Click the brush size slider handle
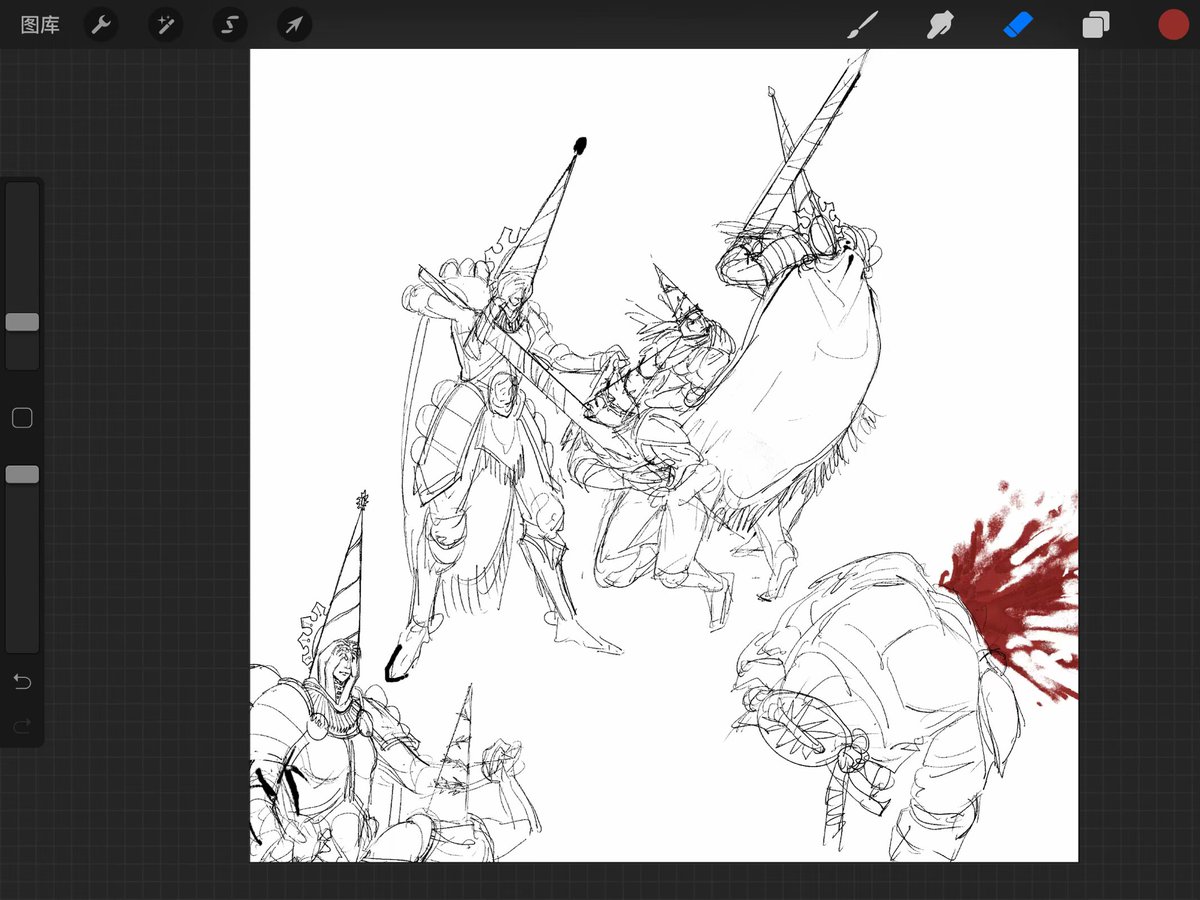The image size is (1200, 900). [22, 322]
